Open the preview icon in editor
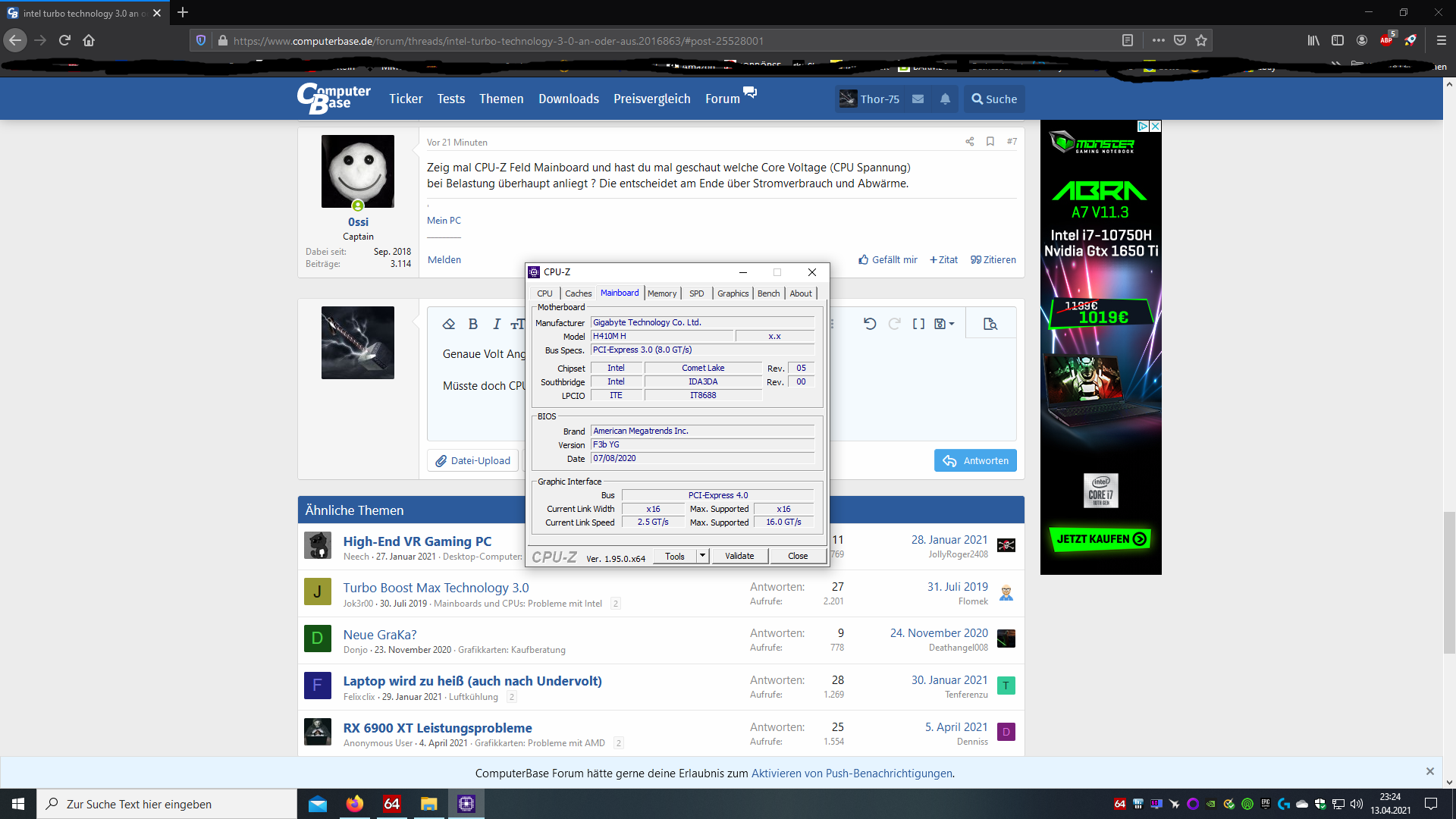The height and width of the screenshot is (819, 1456). (990, 324)
